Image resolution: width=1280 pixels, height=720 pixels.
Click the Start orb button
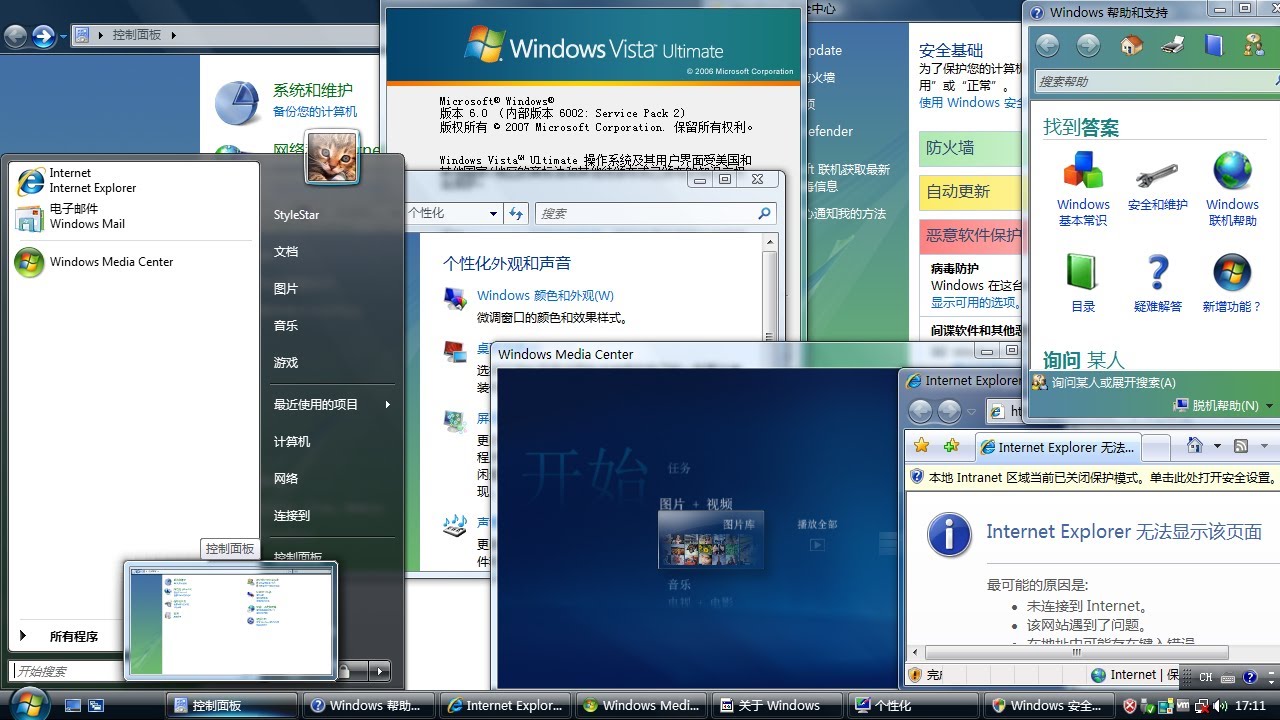coord(28,703)
